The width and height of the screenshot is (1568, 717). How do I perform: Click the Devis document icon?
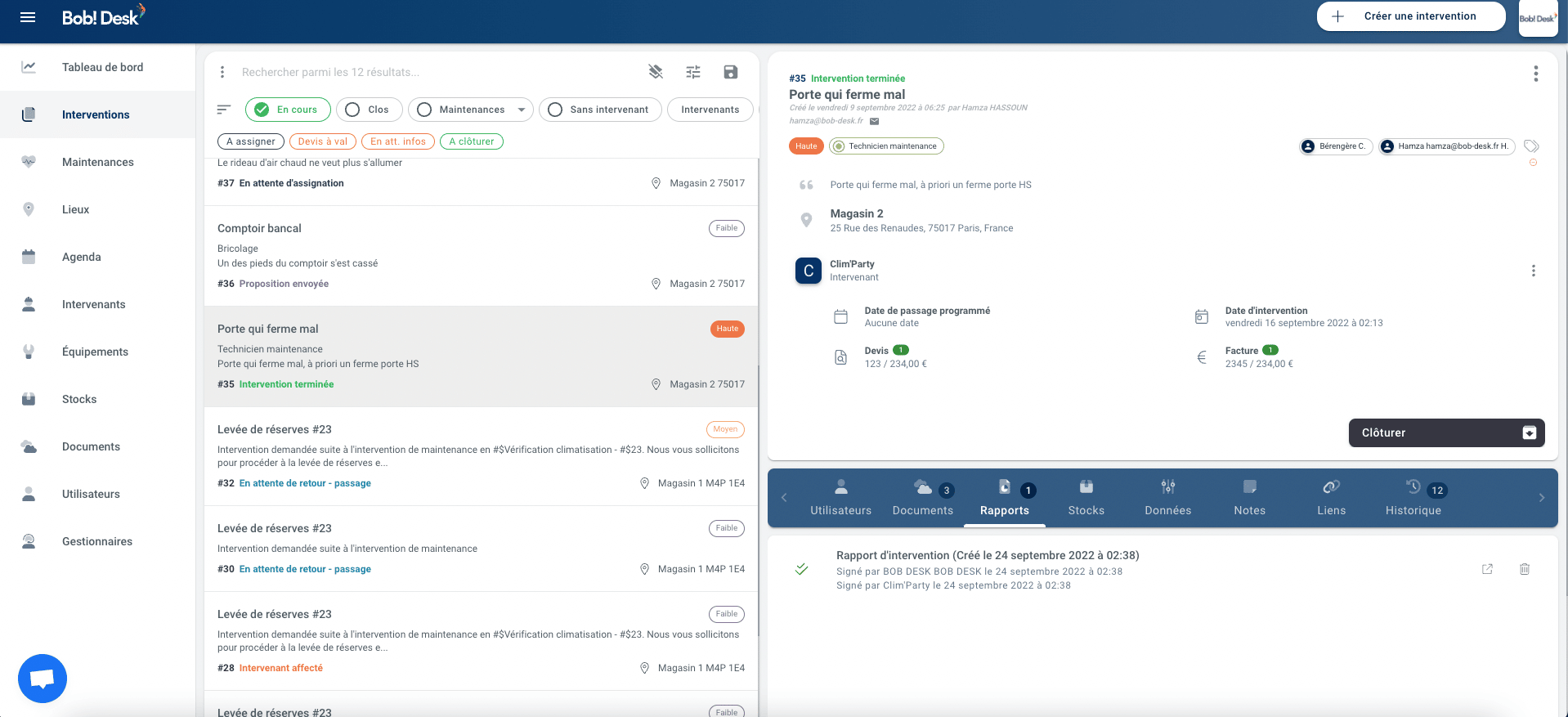click(840, 357)
